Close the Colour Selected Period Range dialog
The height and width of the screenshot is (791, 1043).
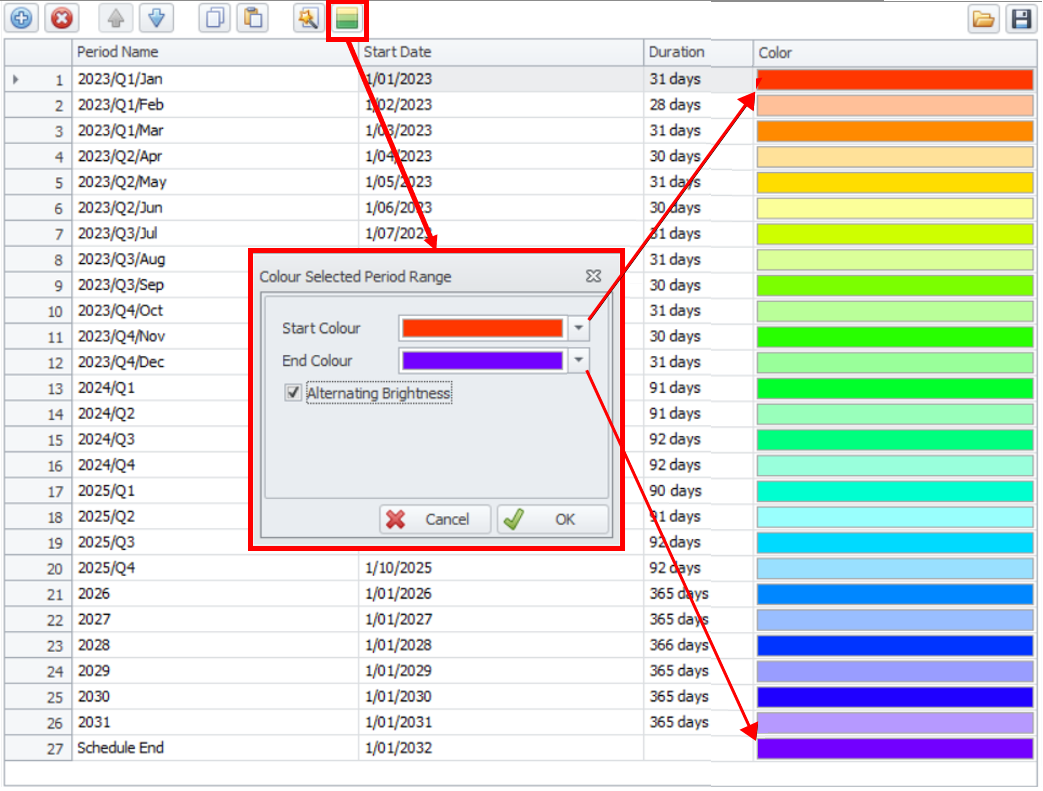pyautogui.click(x=593, y=276)
